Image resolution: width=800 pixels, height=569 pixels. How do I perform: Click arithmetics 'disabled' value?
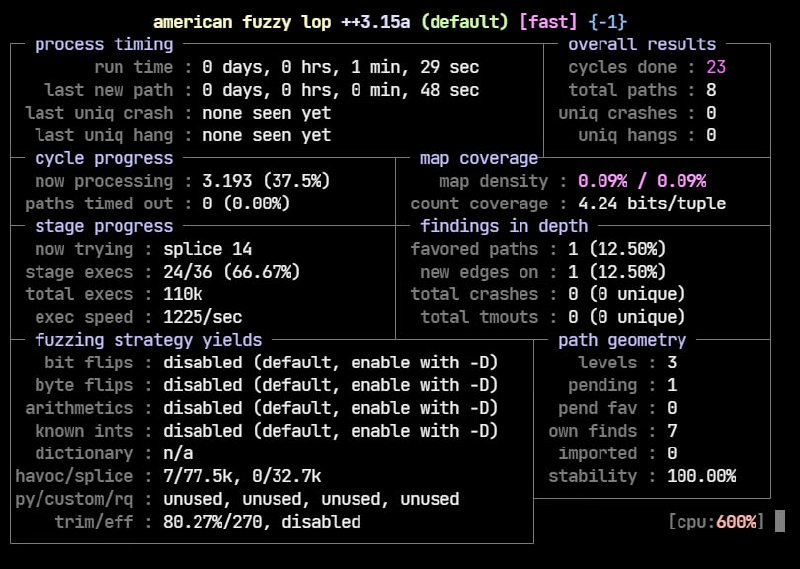[203, 408]
